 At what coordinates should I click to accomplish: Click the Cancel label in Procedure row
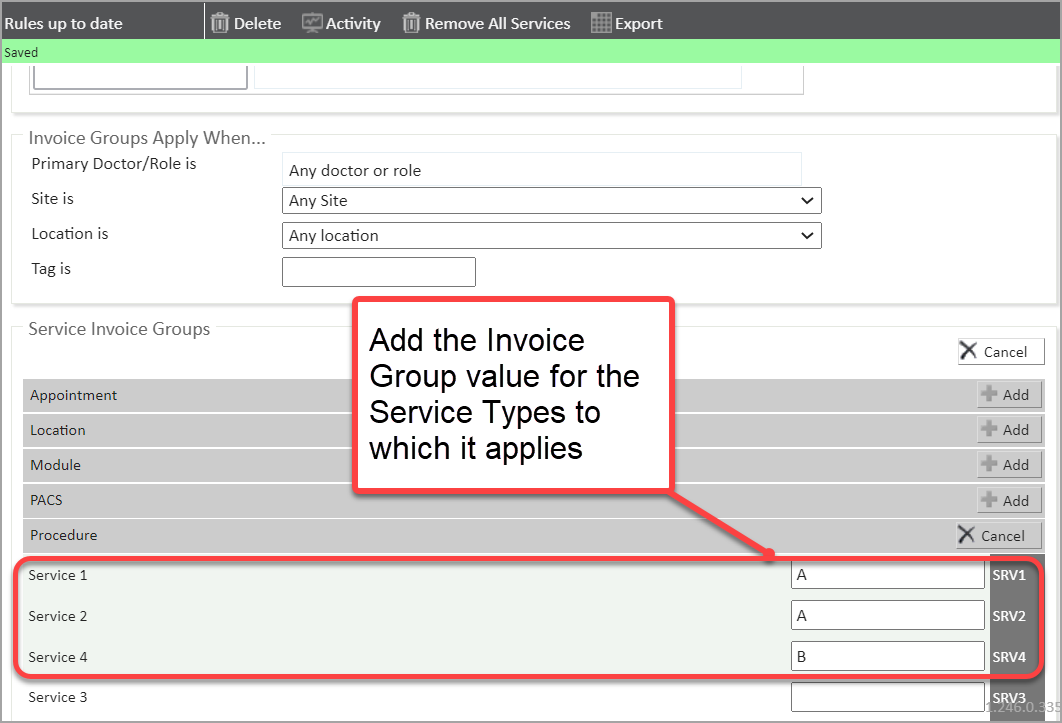(x=1002, y=536)
